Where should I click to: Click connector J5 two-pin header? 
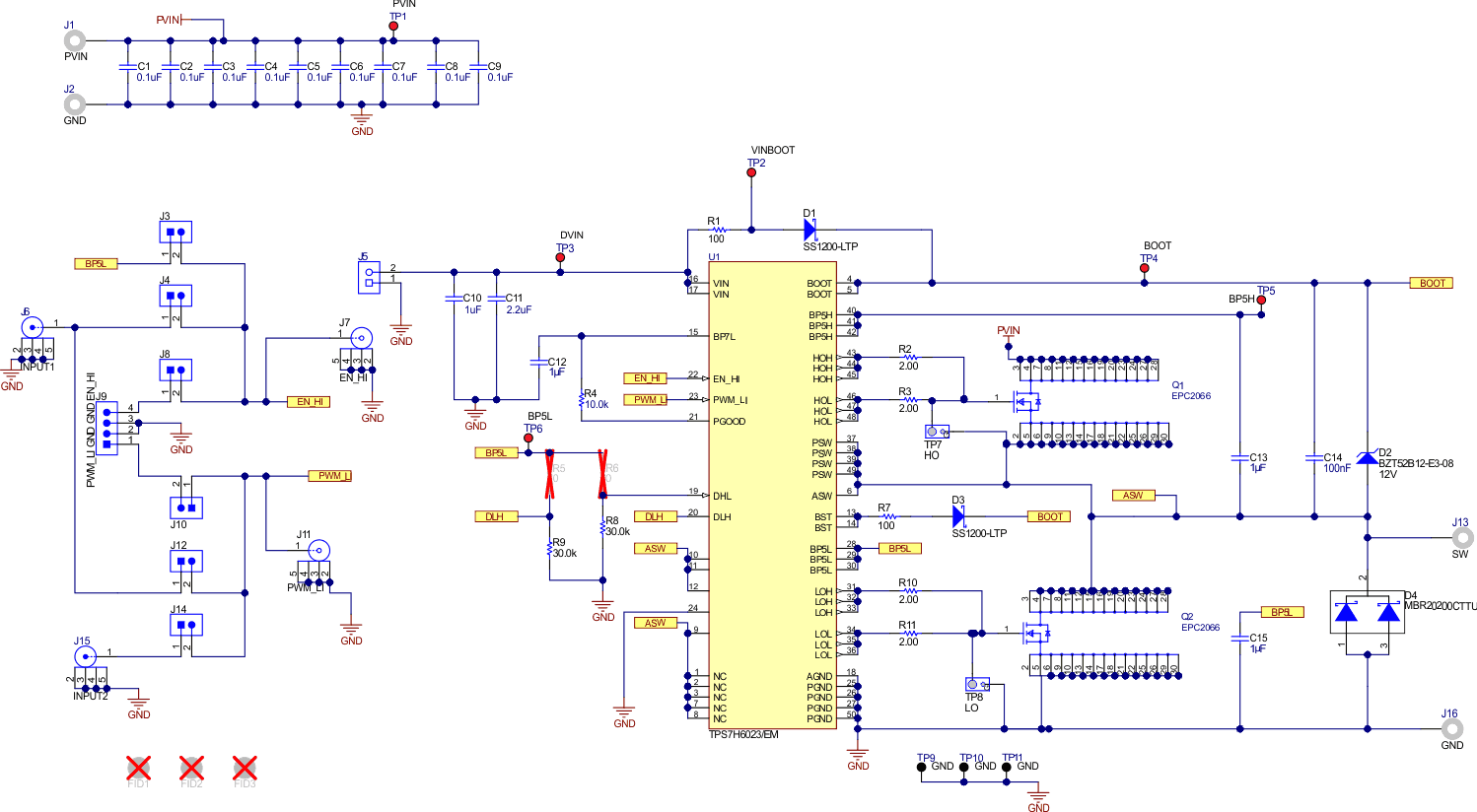(x=369, y=277)
